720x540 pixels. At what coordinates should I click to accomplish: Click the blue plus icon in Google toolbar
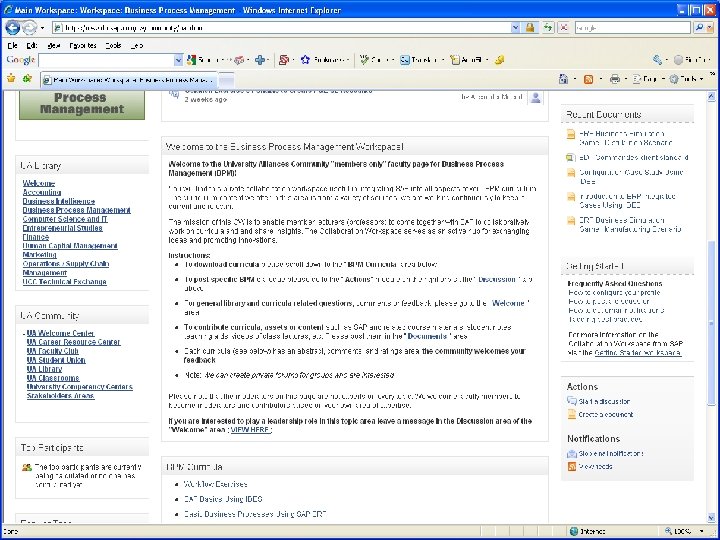(260, 60)
